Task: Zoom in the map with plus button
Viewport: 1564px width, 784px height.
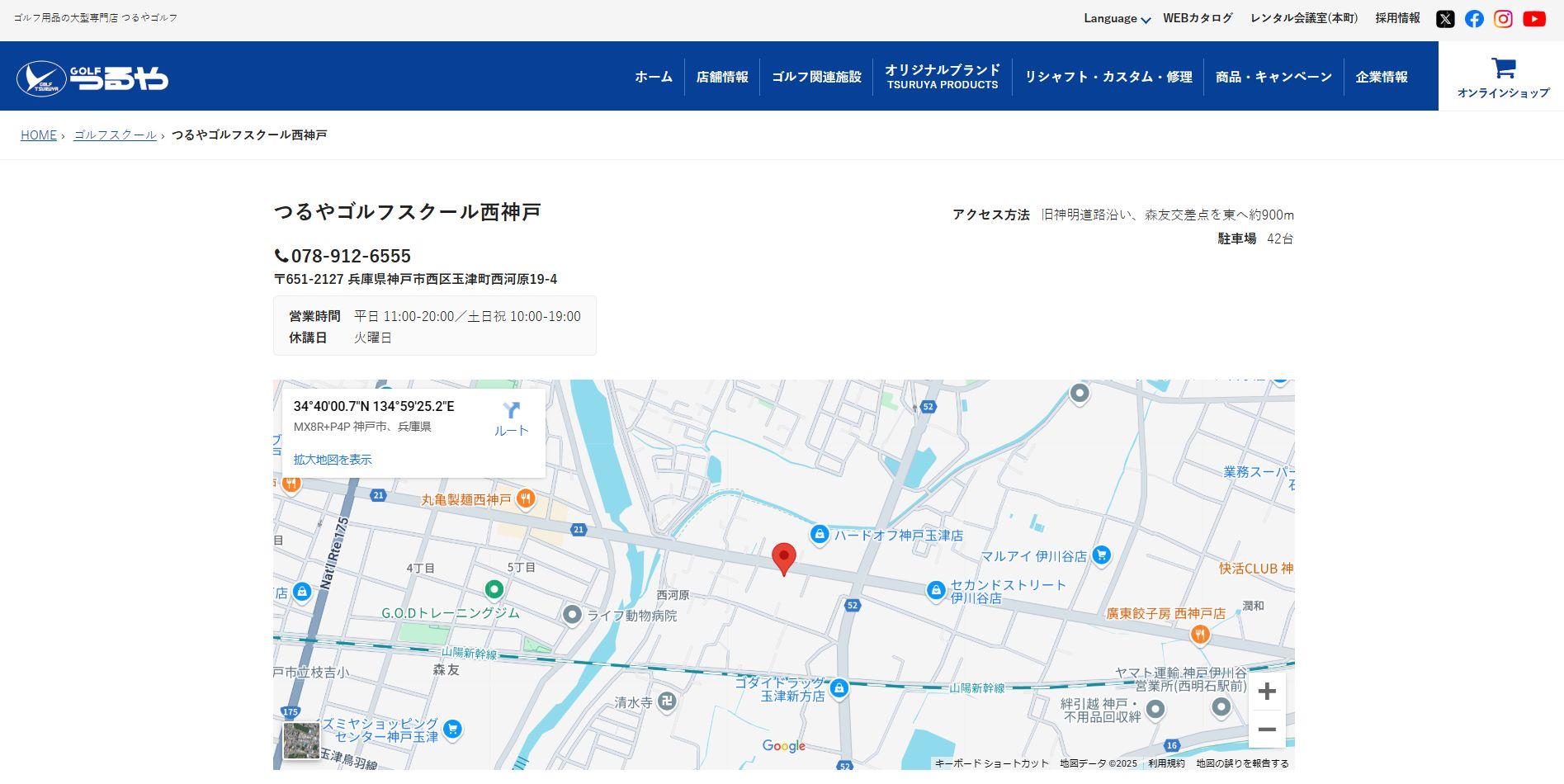Action: (x=1267, y=691)
